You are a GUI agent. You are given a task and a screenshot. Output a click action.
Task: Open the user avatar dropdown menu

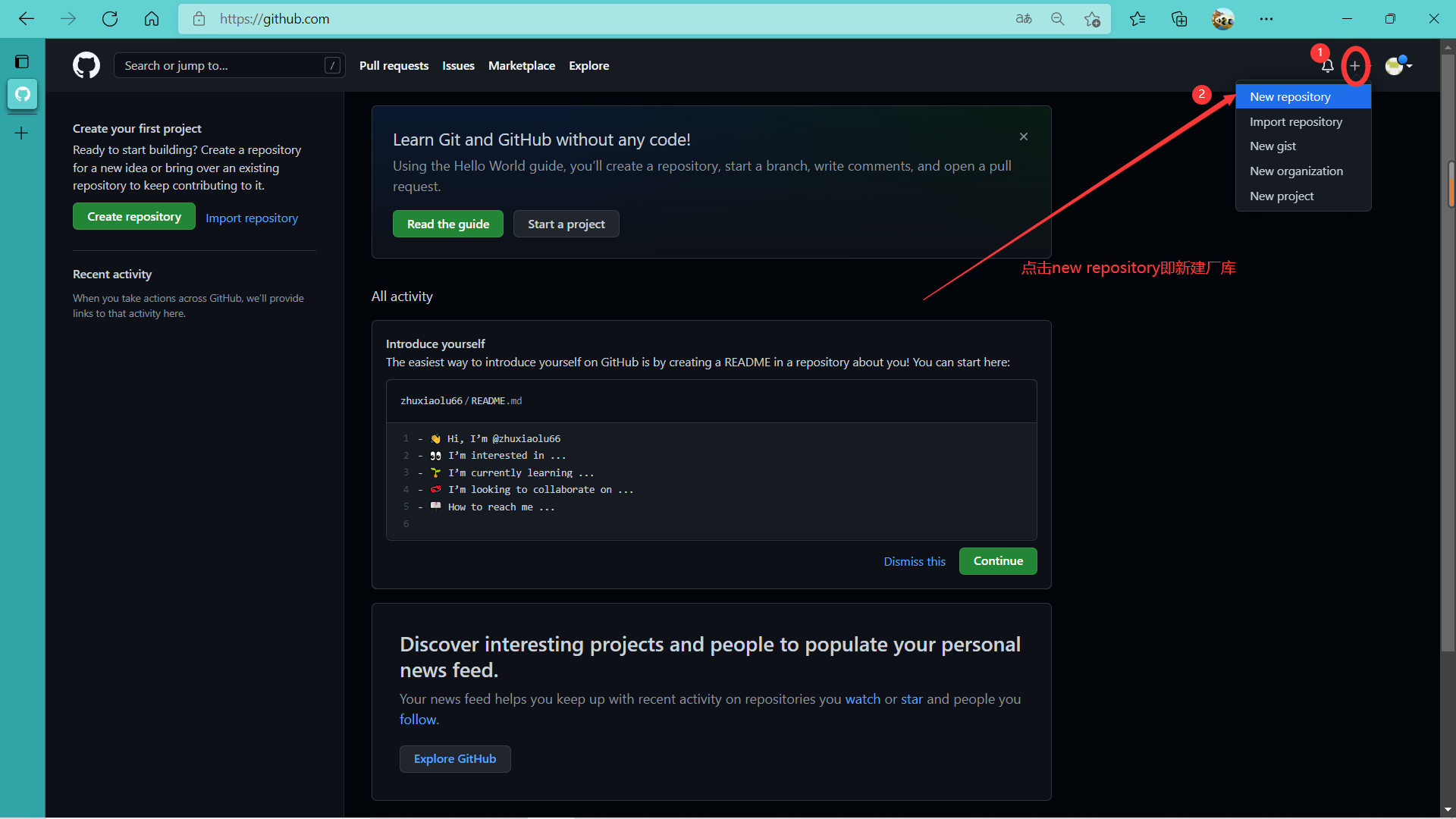tap(1398, 66)
